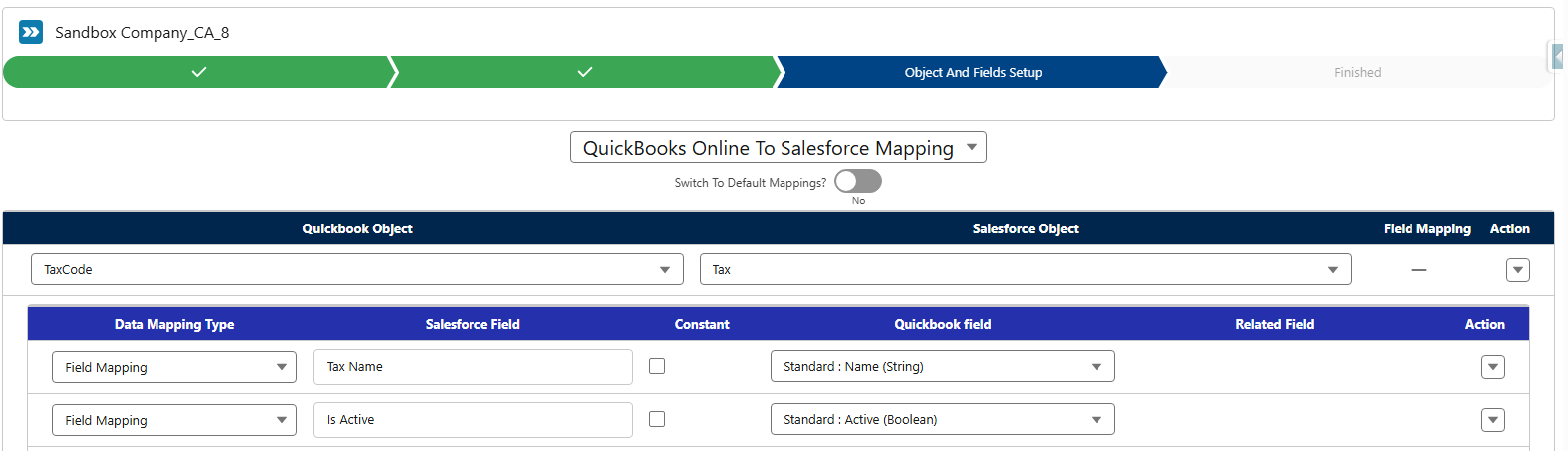Check Constant box for Is Active
The image size is (1568, 451).
click(x=657, y=419)
